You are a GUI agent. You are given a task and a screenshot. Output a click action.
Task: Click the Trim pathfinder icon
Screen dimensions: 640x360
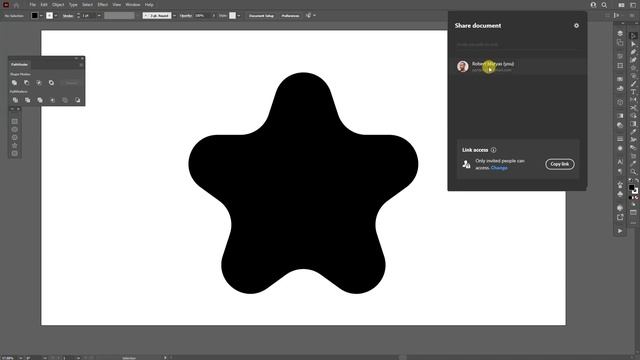27,100
